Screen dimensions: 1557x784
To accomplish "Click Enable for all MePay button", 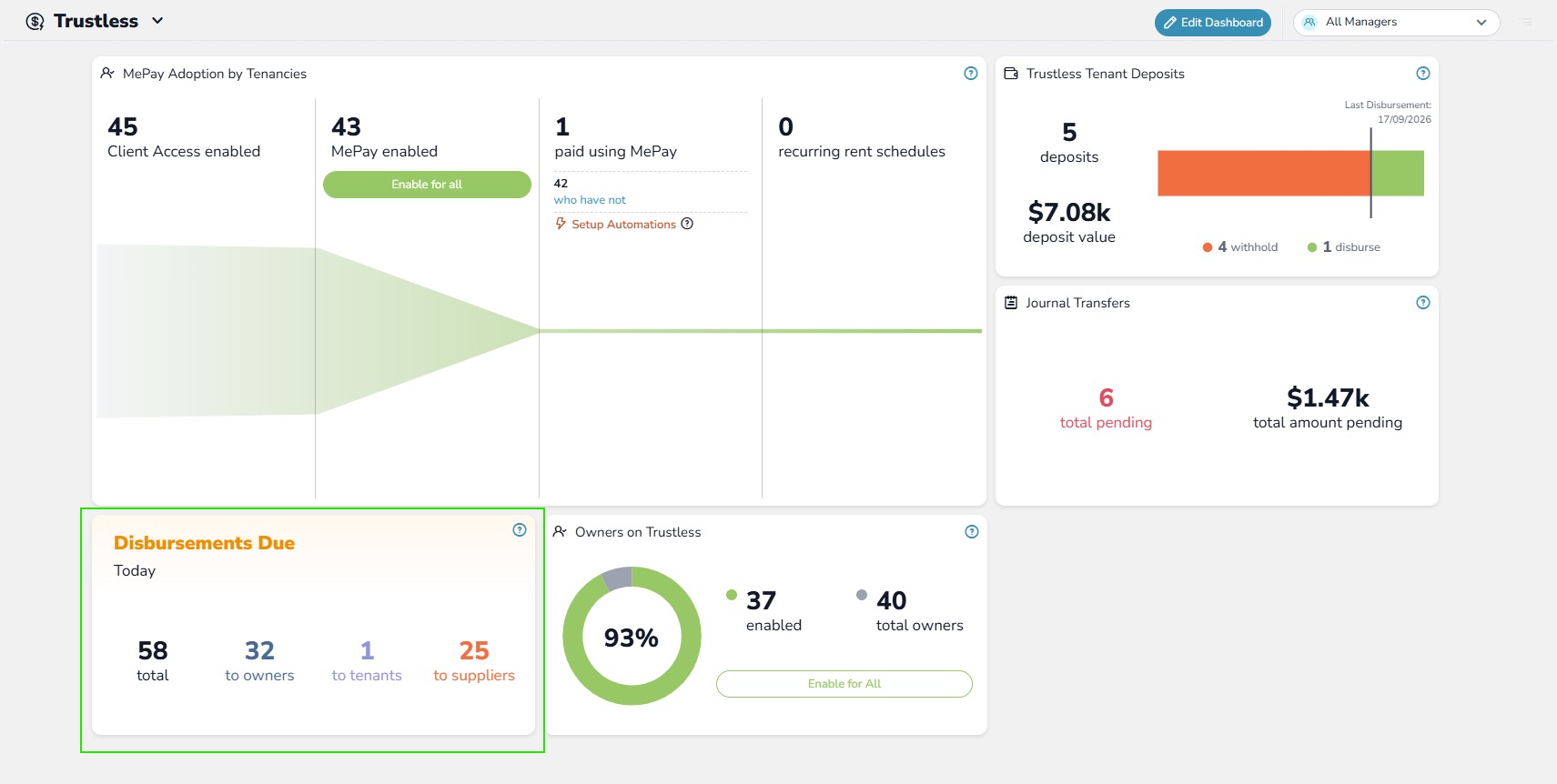I will (427, 185).
